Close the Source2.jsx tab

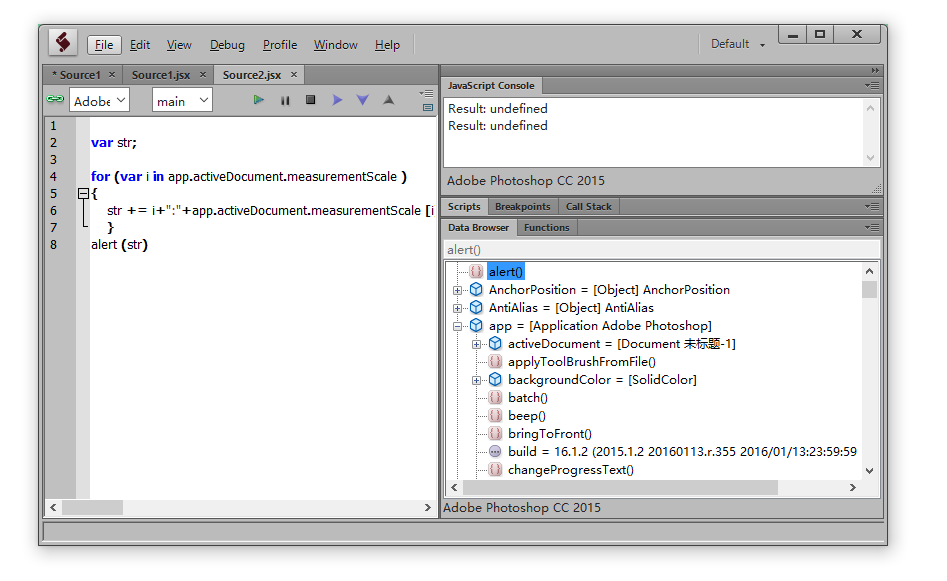coord(294,74)
